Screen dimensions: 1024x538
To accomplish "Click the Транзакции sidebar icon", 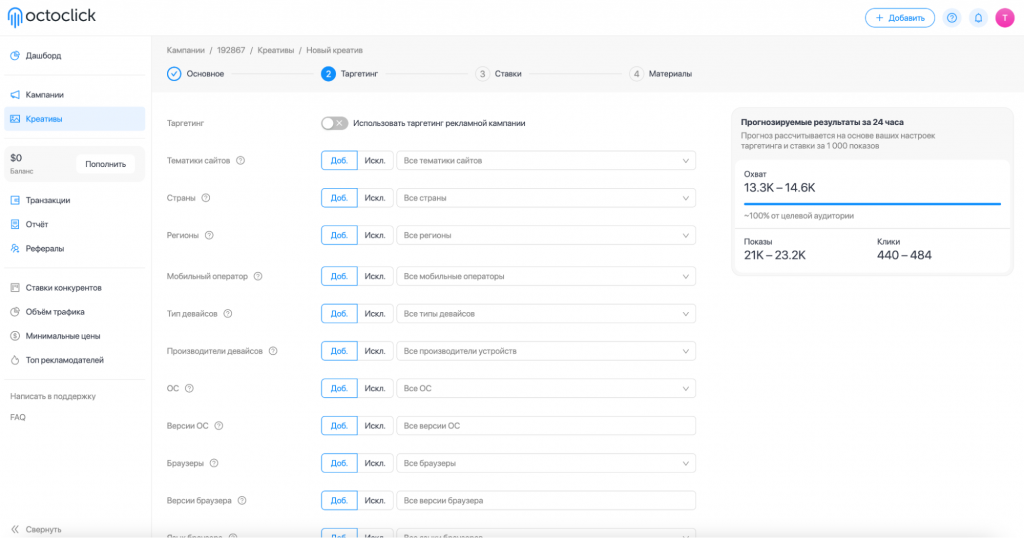I will point(15,200).
